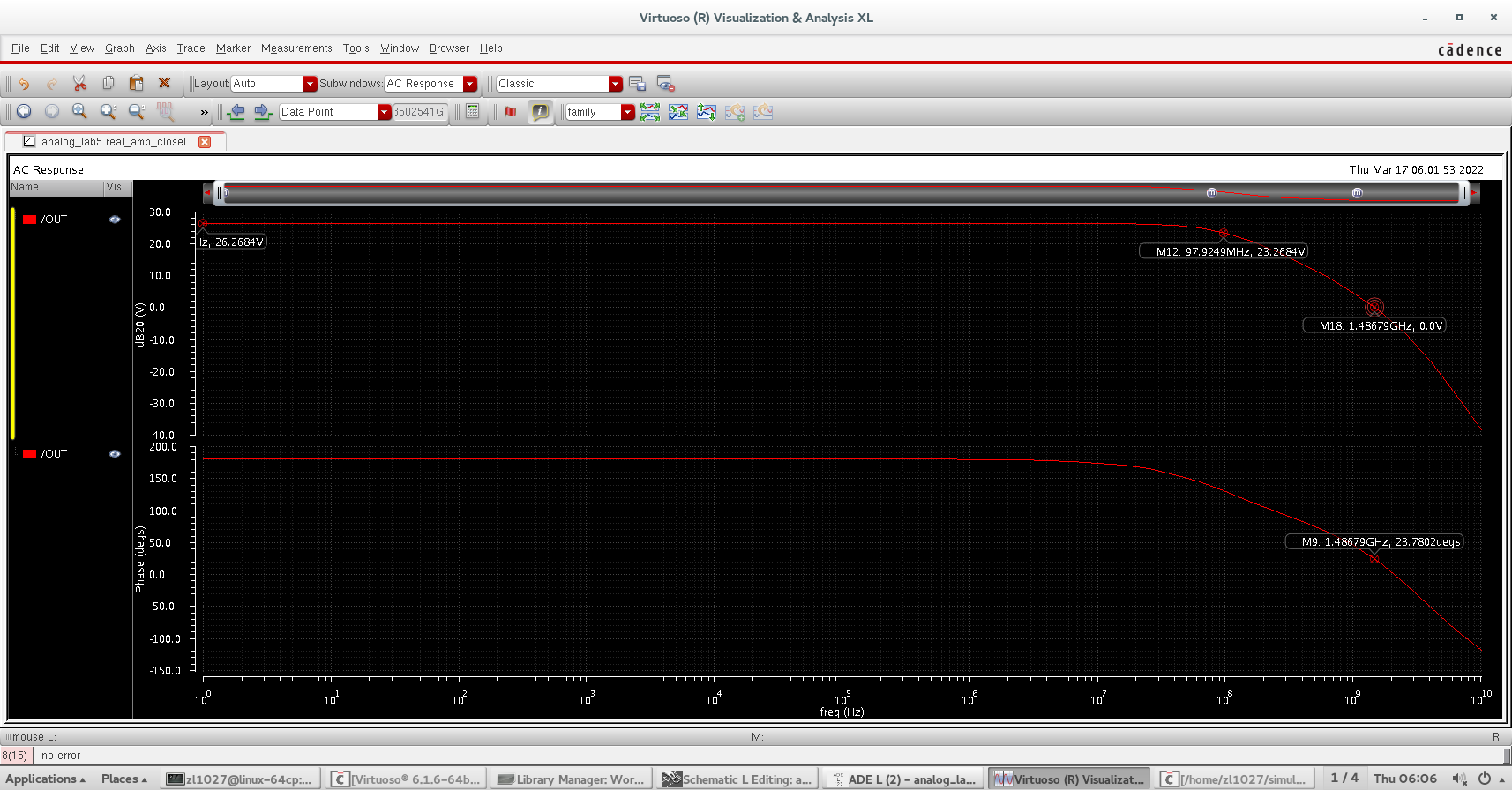Click the Copy icon in the toolbar
1512x790 pixels.
pos(109,84)
